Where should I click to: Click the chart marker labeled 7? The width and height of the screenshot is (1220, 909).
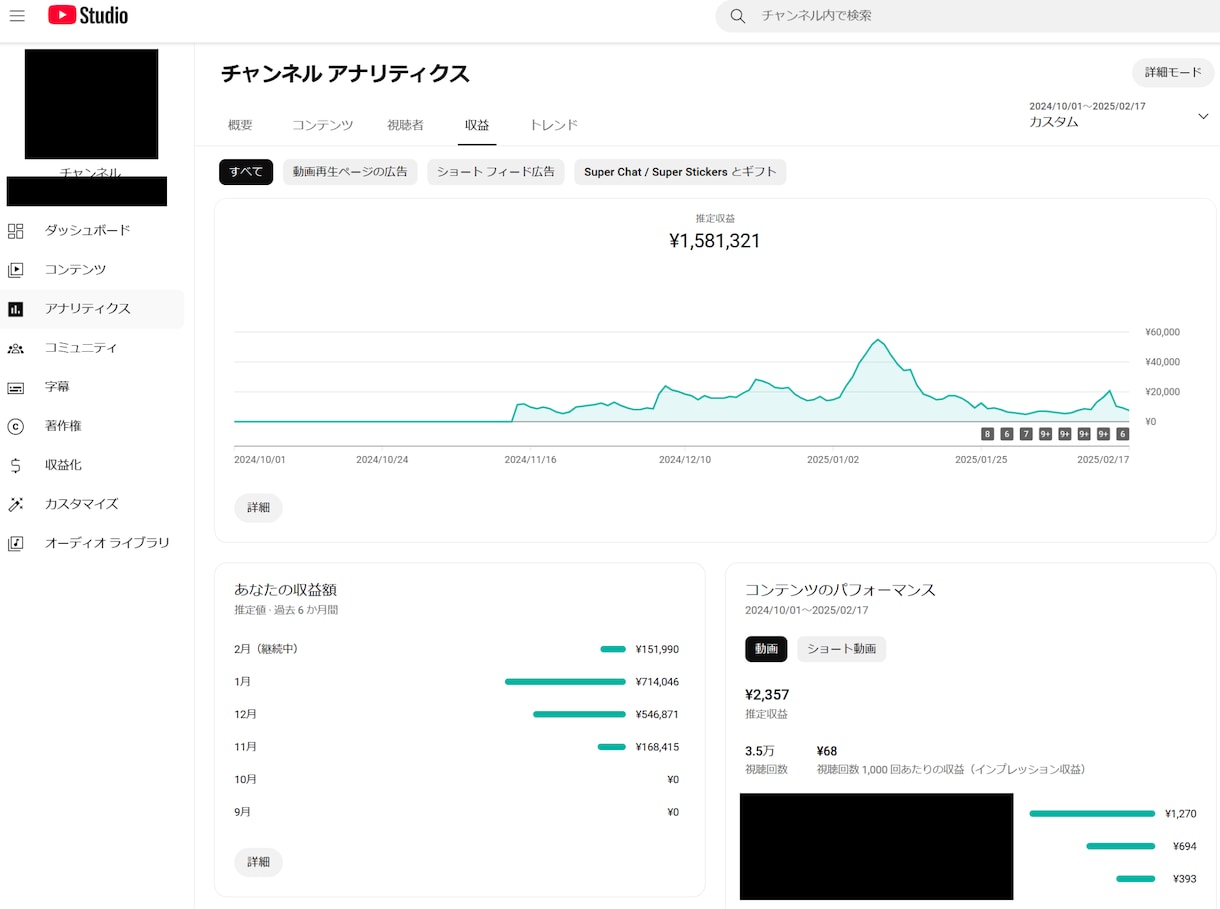1026,434
